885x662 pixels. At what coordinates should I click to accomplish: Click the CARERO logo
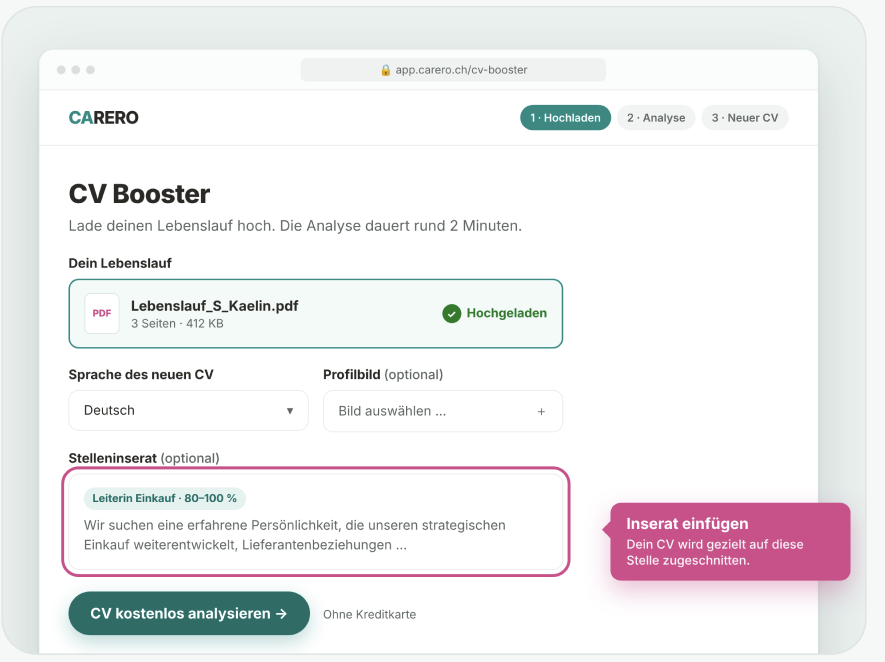point(103,117)
